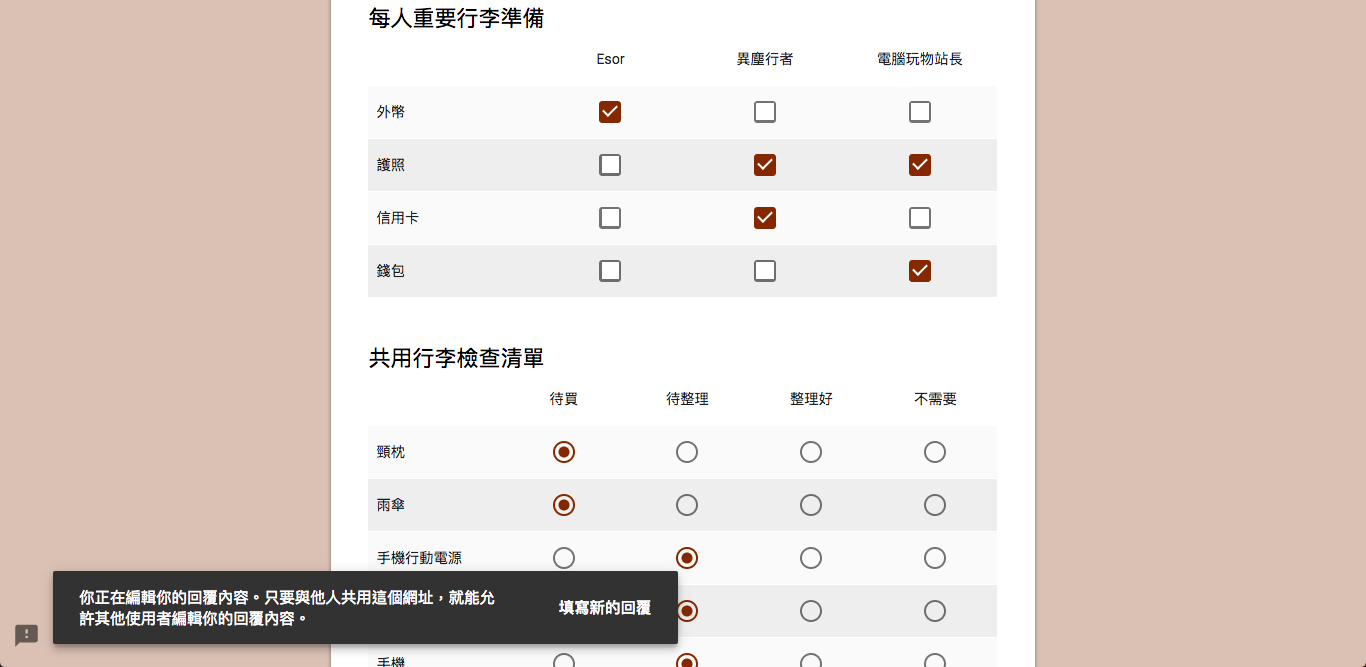
Task: Check 錢包 for 異塵行者
Action: (765, 271)
